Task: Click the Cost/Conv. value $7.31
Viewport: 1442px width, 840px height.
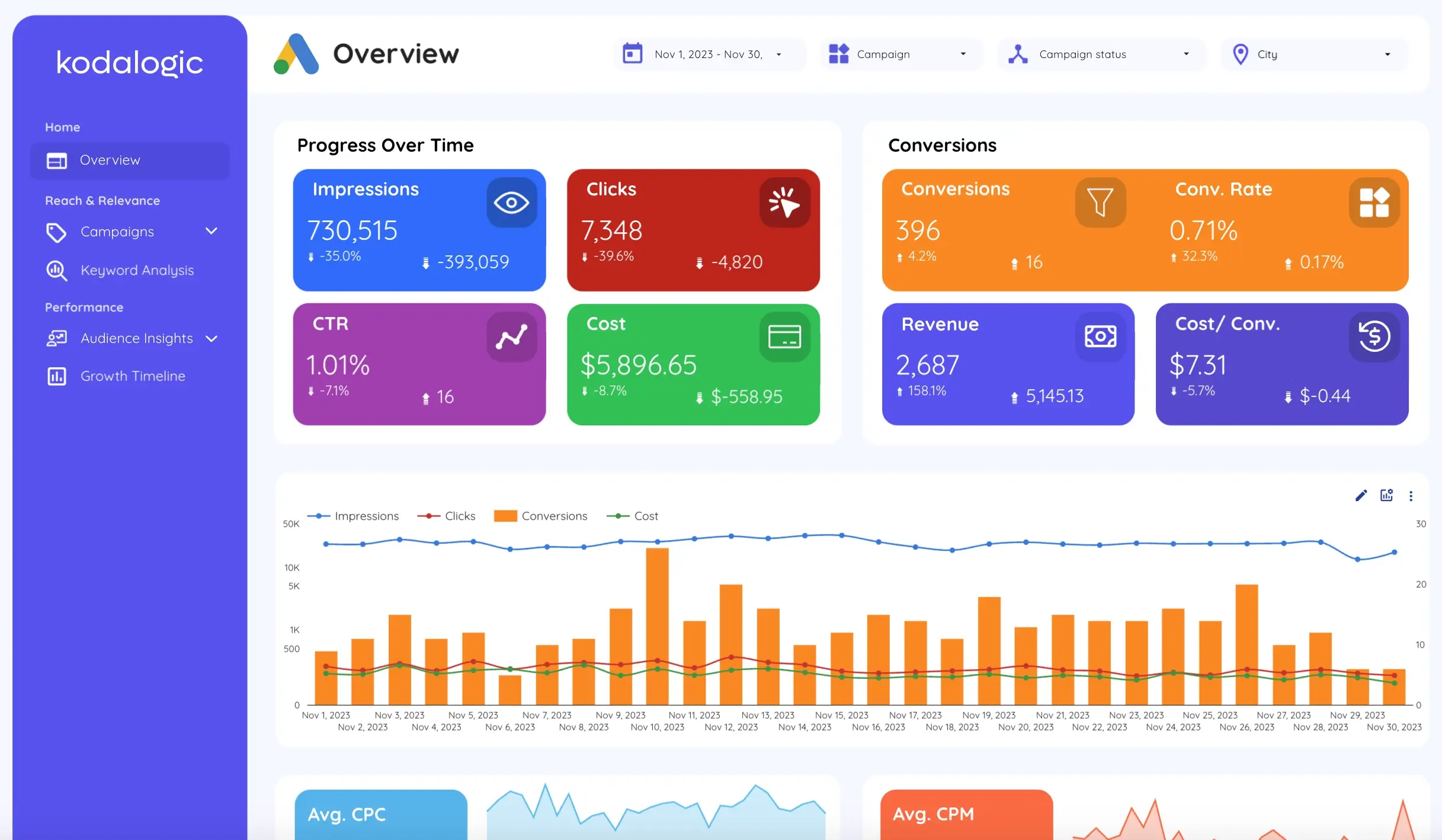Action: click(1197, 365)
